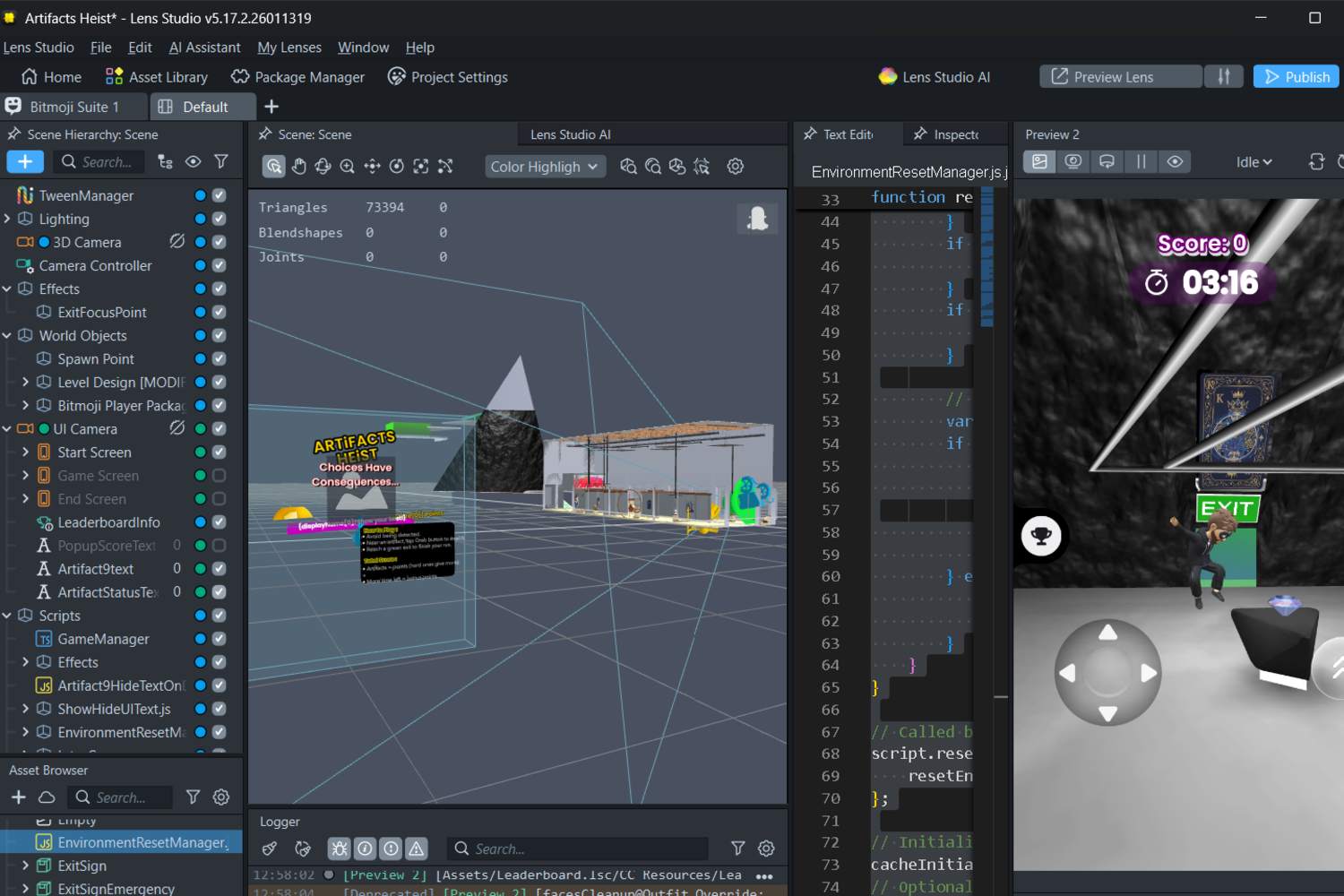The height and width of the screenshot is (896, 1344).
Task: Select the pan hand tool in scene toolbar
Action: (298, 167)
